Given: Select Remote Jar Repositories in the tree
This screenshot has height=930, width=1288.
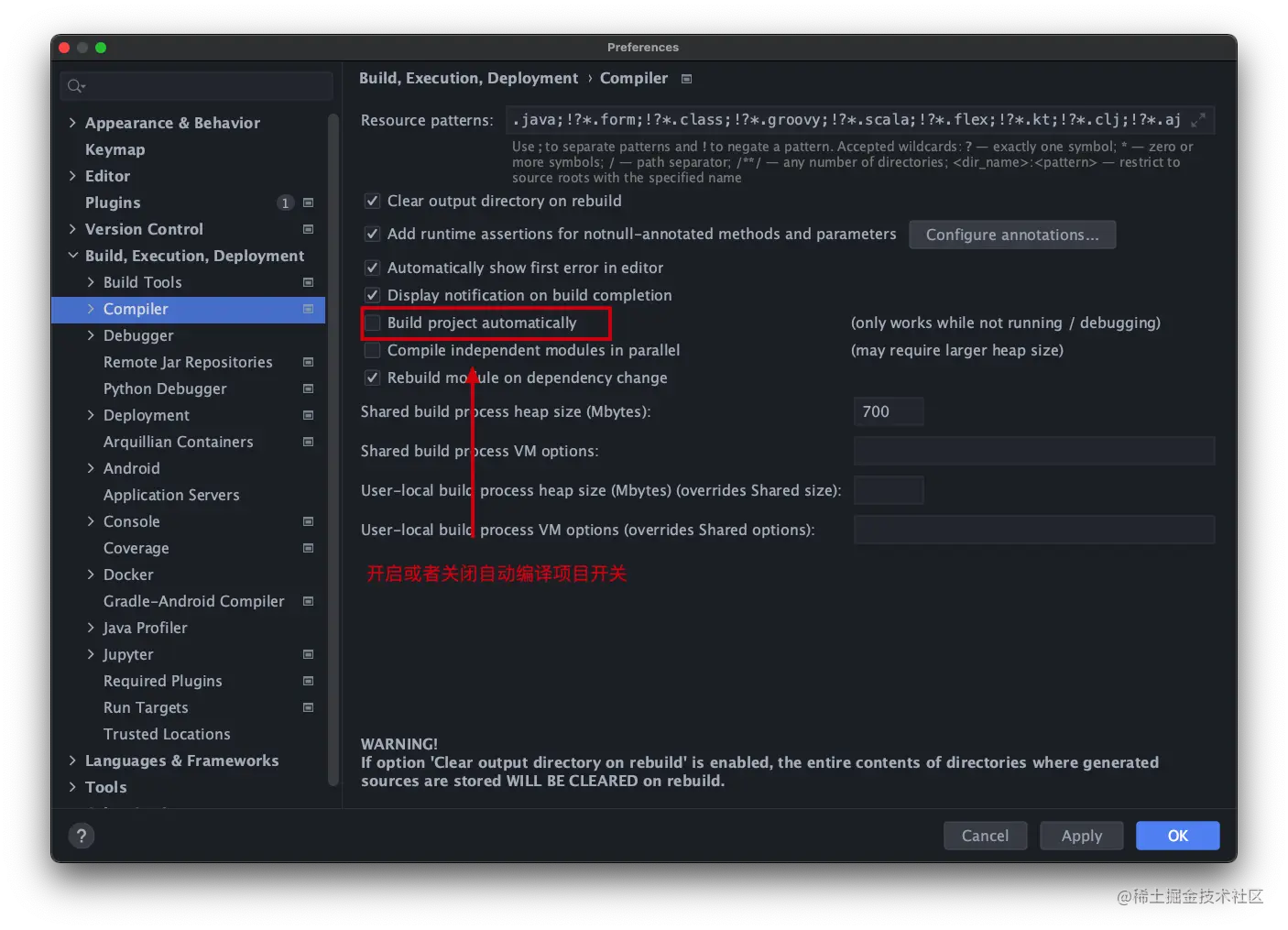Looking at the screenshot, I should coord(188,362).
